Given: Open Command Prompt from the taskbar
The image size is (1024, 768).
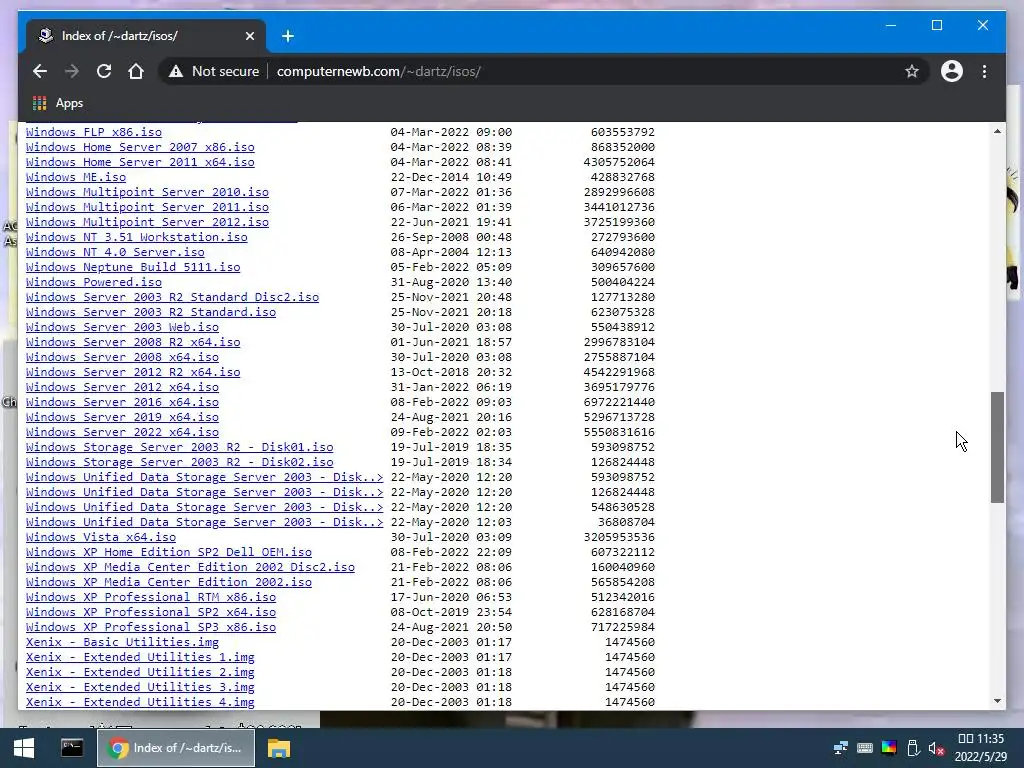Looking at the screenshot, I should 72,748.
